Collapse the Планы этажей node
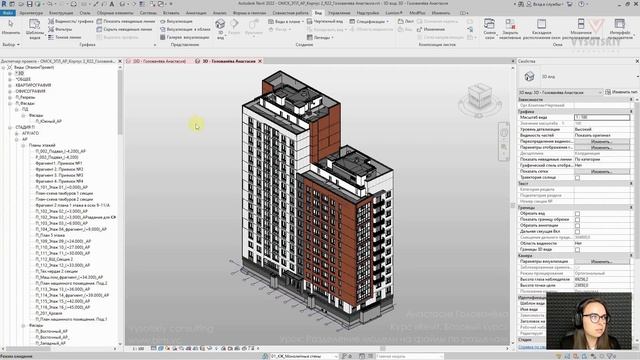 pos(23,145)
